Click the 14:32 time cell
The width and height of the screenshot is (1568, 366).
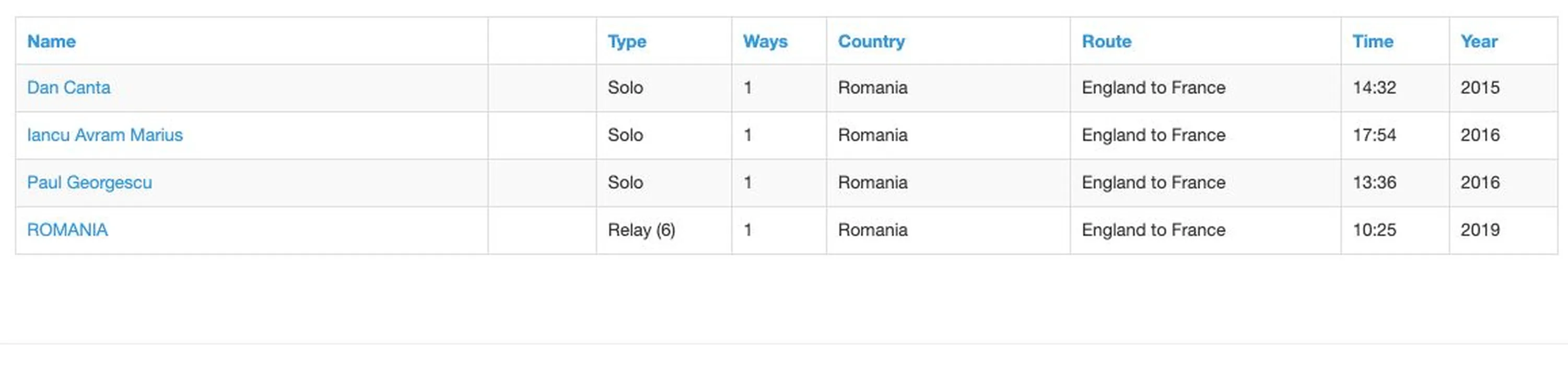[1374, 88]
